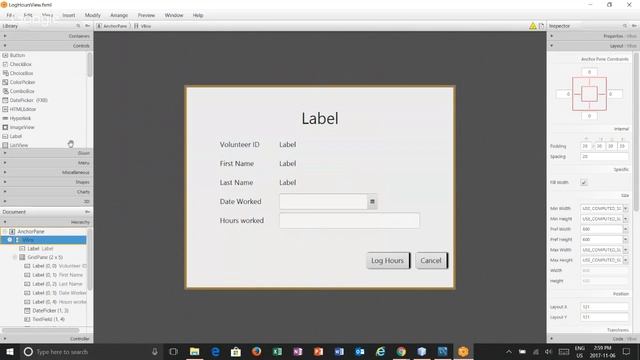Click the Log Hours button on the canvas

click(388, 260)
